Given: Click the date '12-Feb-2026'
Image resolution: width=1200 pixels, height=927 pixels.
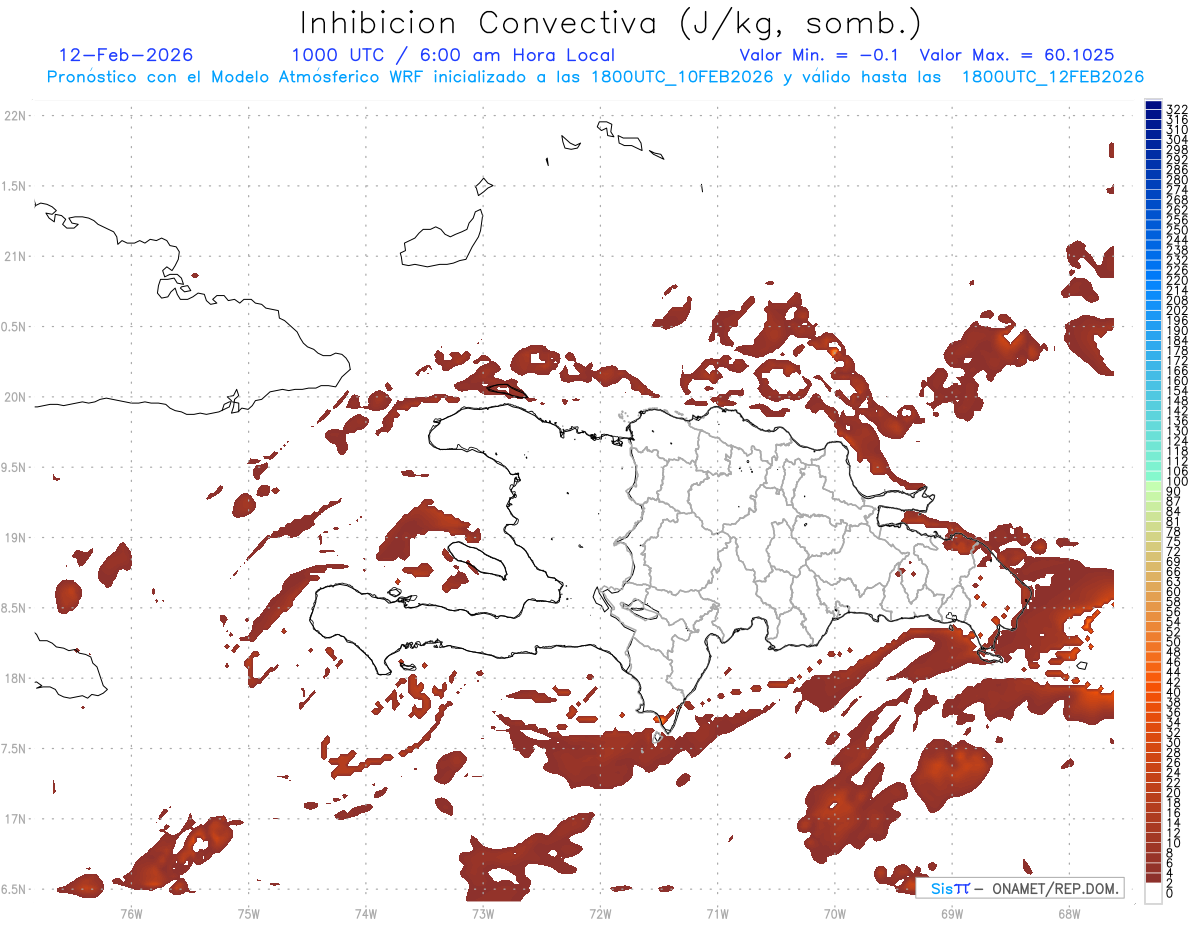Looking at the screenshot, I should pyautogui.click(x=126, y=55).
